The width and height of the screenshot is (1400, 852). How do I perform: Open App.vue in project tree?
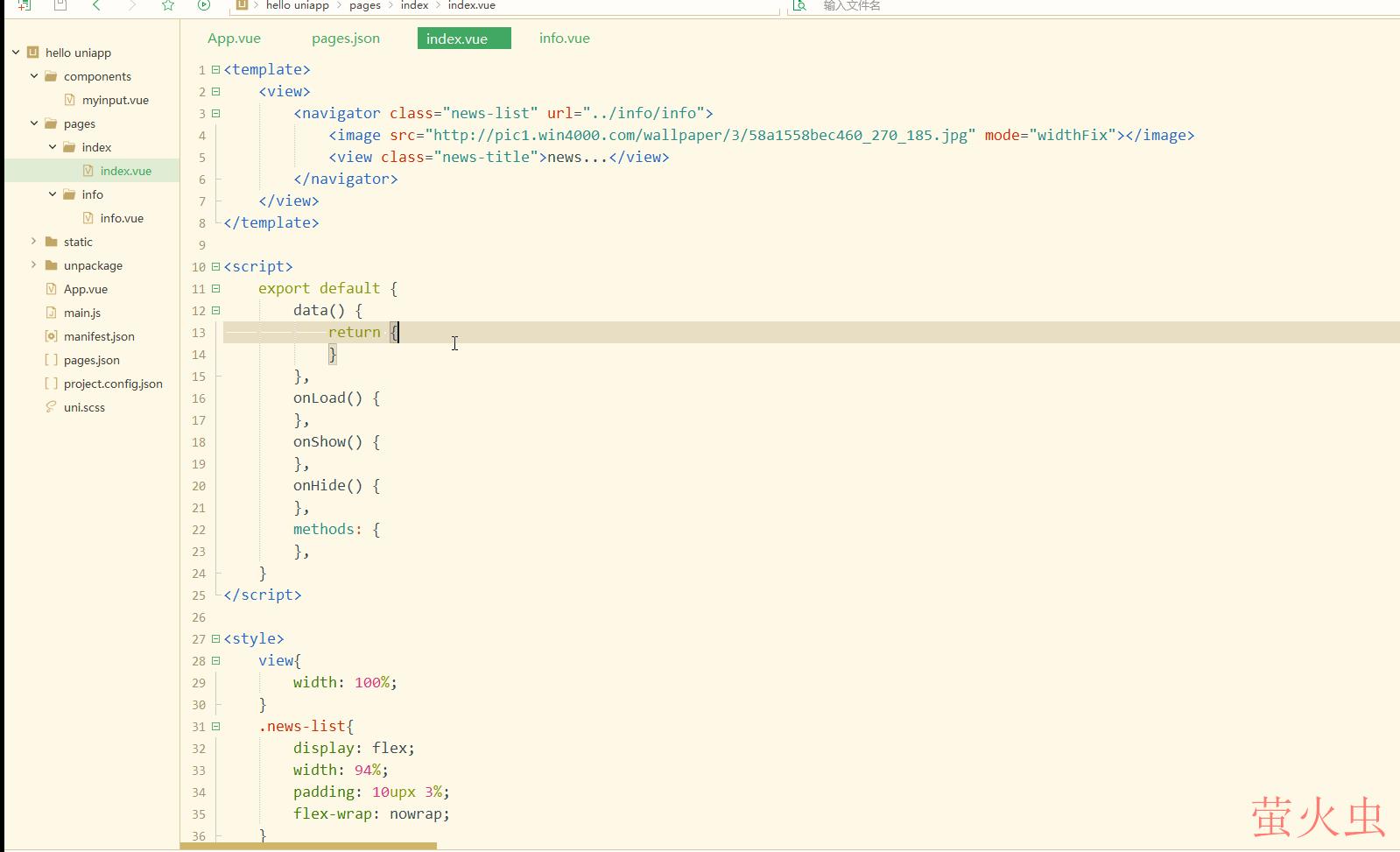coord(86,289)
